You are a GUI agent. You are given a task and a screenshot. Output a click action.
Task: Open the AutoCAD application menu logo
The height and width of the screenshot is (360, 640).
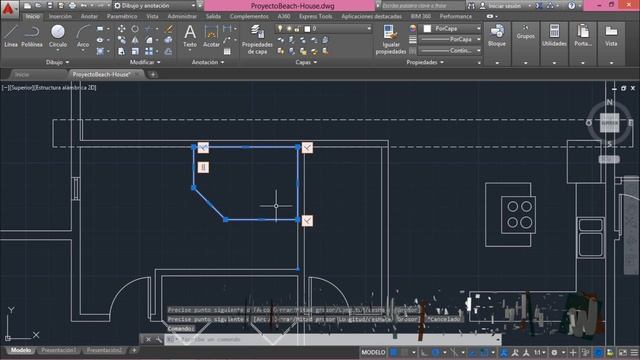point(8,8)
